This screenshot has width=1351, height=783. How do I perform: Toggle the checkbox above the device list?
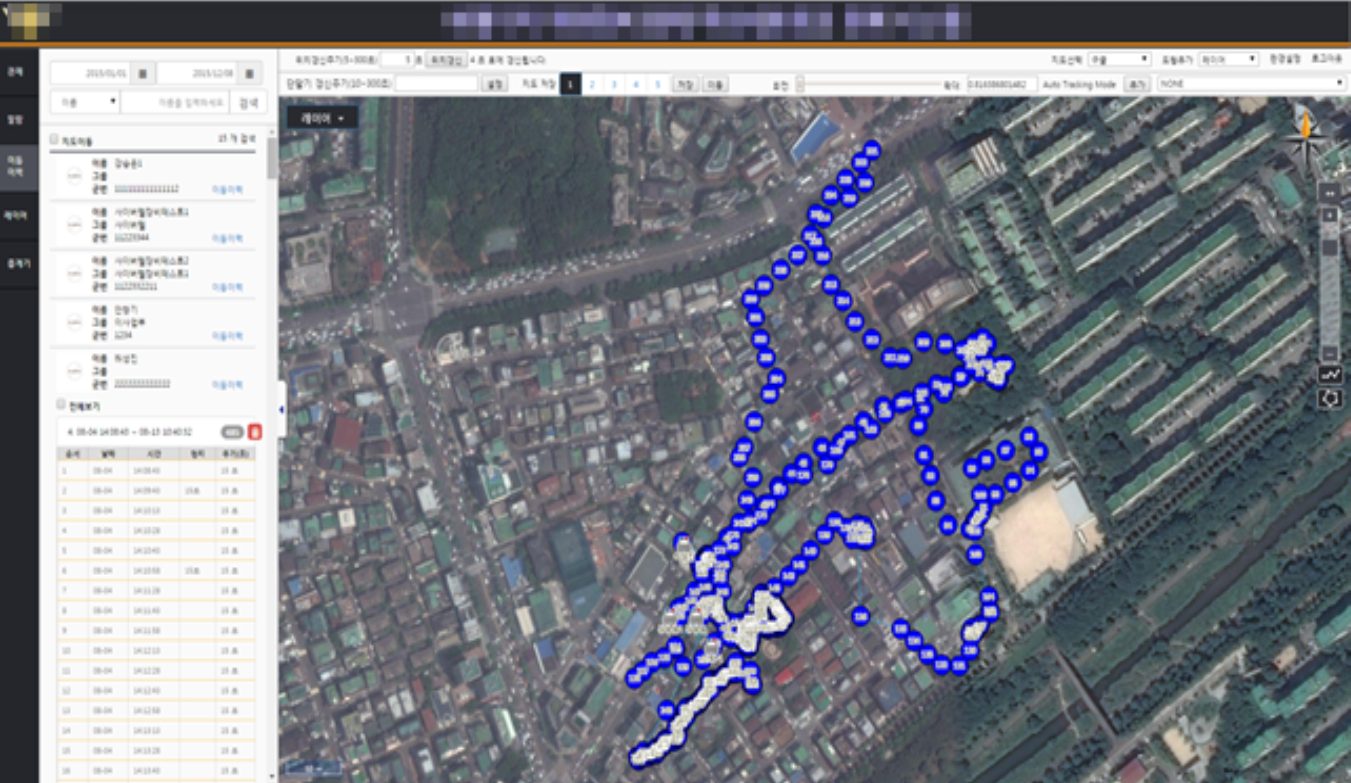55,140
